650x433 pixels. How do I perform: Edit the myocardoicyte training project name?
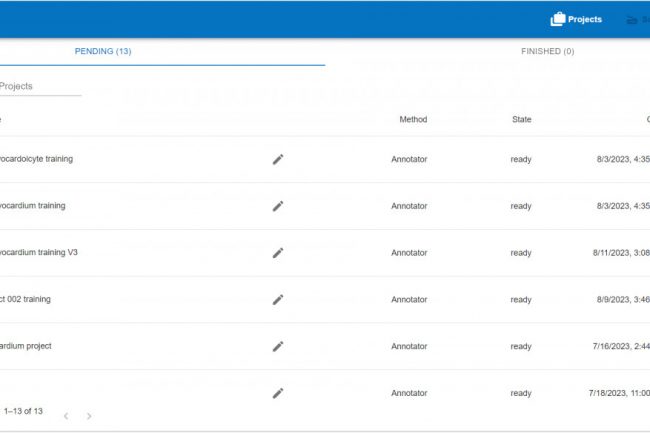(278, 159)
